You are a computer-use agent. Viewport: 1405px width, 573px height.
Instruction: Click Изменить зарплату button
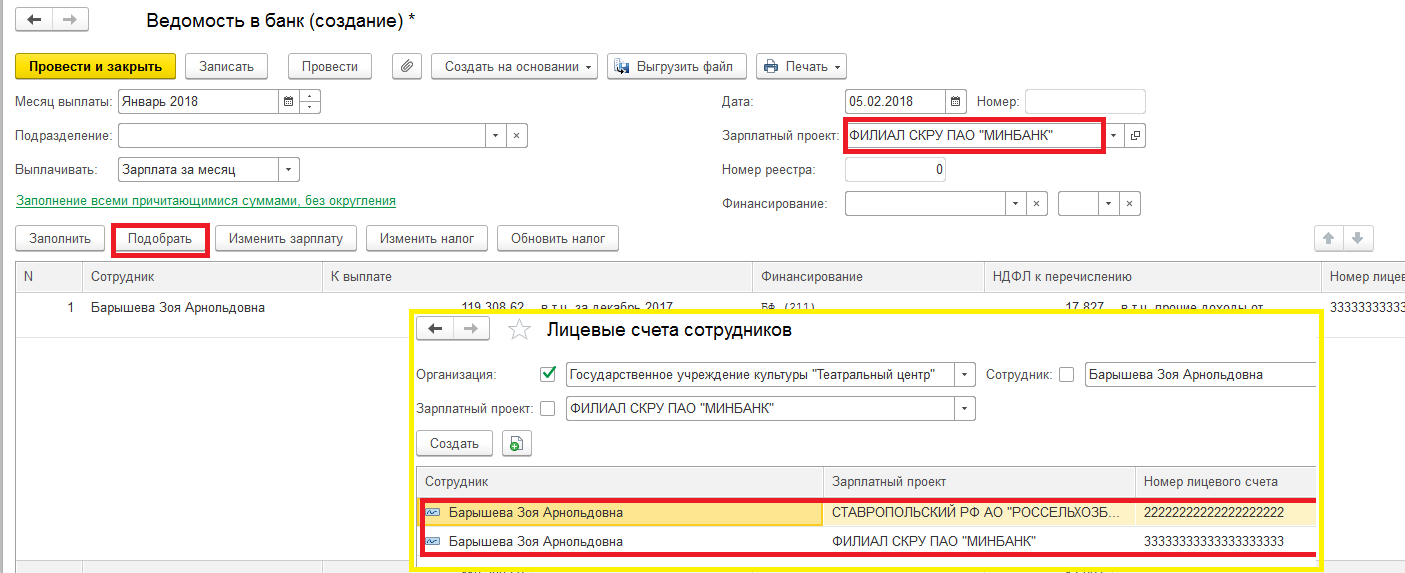(x=286, y=238)
